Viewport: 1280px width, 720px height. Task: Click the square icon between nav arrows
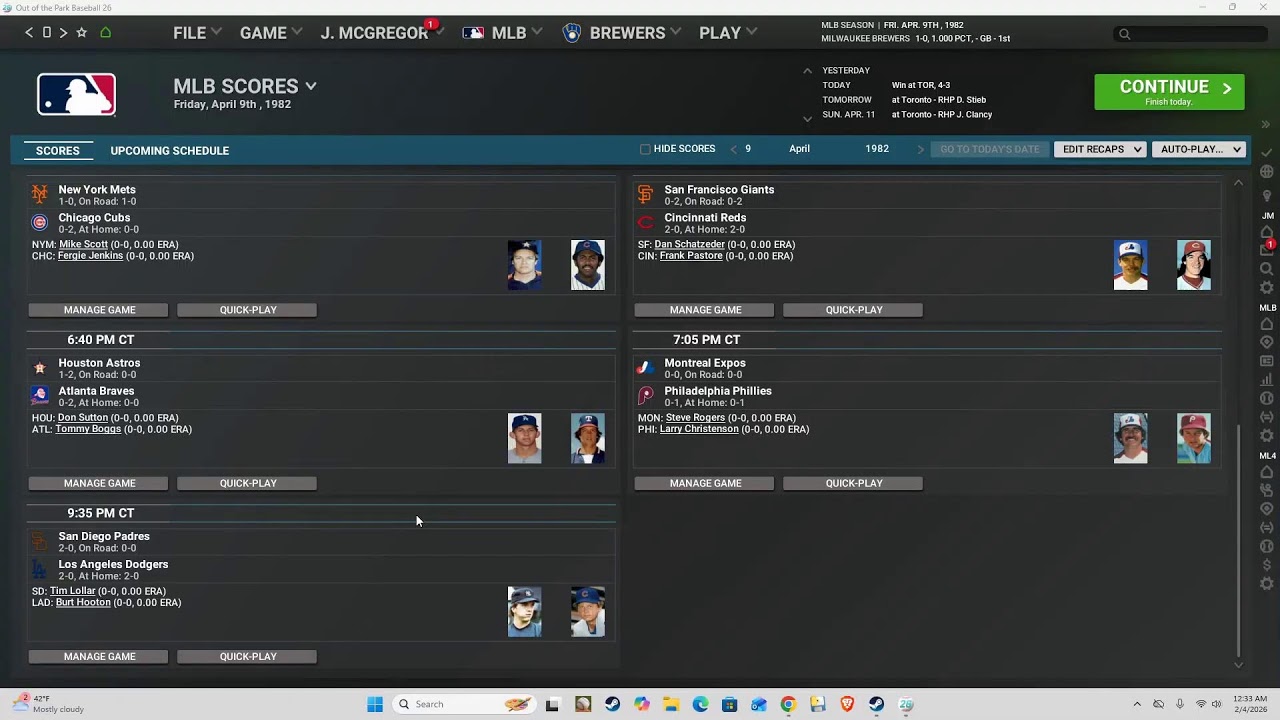(46, 33)
